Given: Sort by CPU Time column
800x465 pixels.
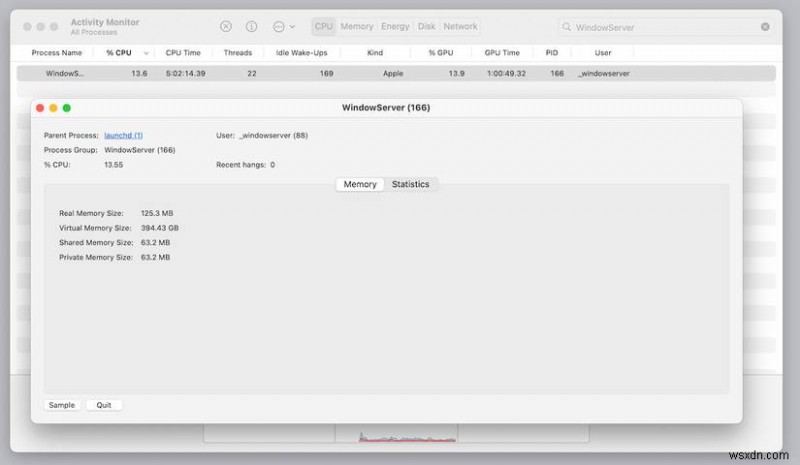Looking at the screenshot, I should coord(183,53).
